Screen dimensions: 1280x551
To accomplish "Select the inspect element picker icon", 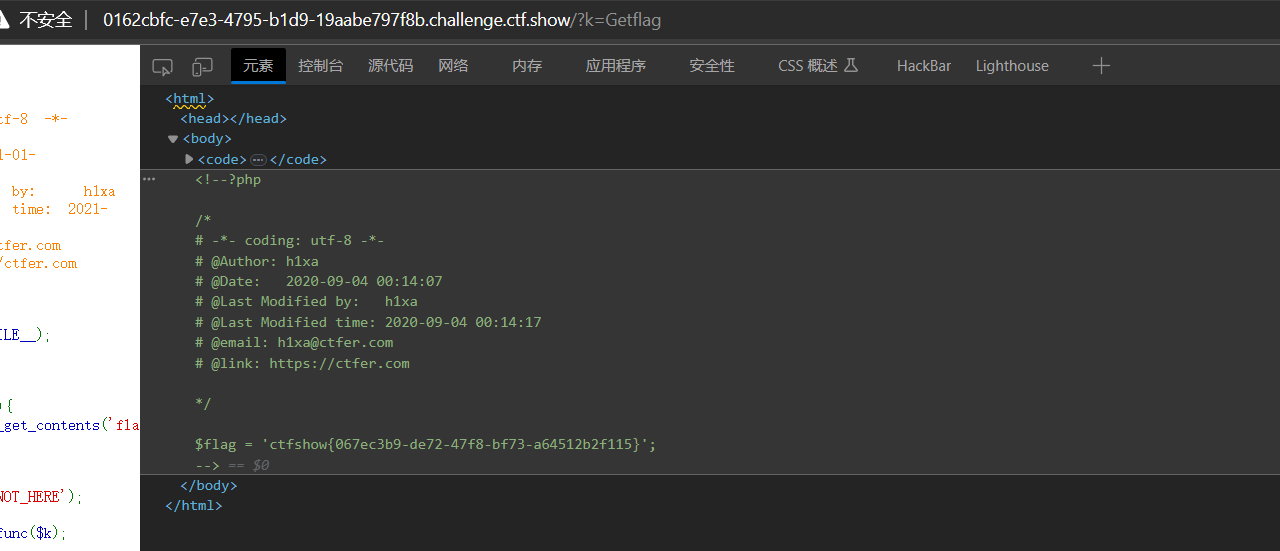I will [x=162, y=66].
